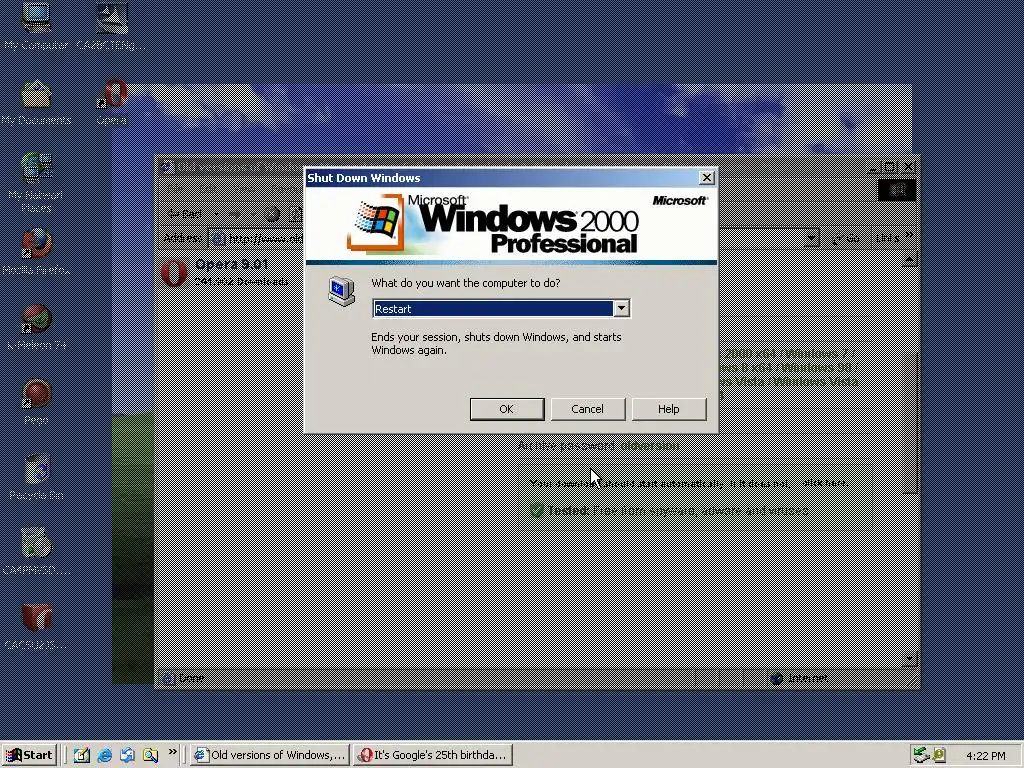
Task: Select the CA4PM... desktop file icon
Action: click(x=36, y=552)
